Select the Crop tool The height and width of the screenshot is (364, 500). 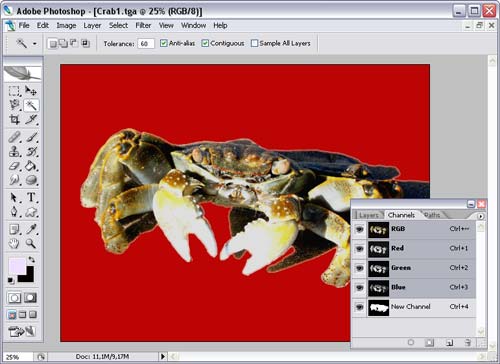tap(14, 119)
